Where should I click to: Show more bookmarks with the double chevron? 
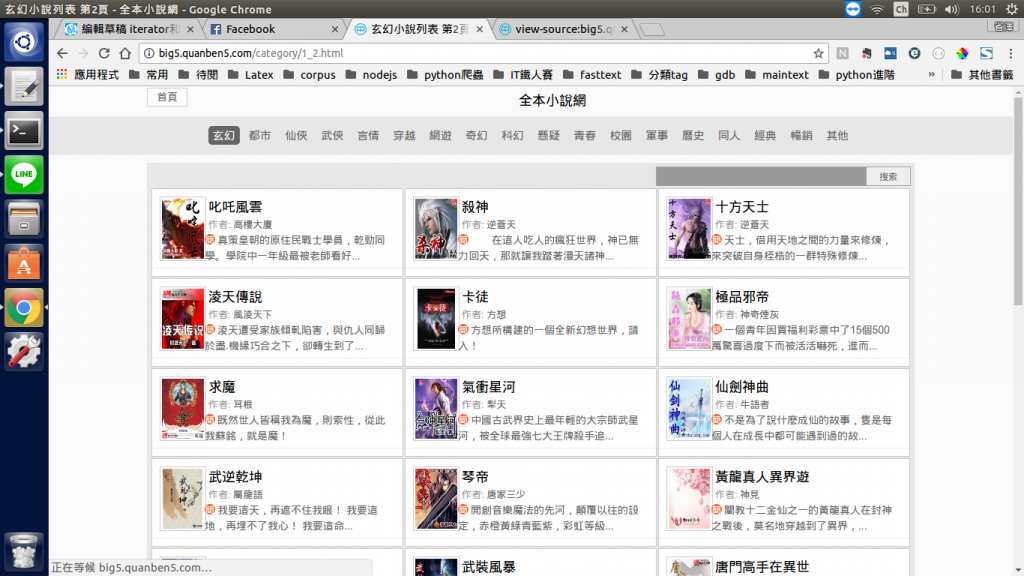pyautogui.click(x=931, y=74)
